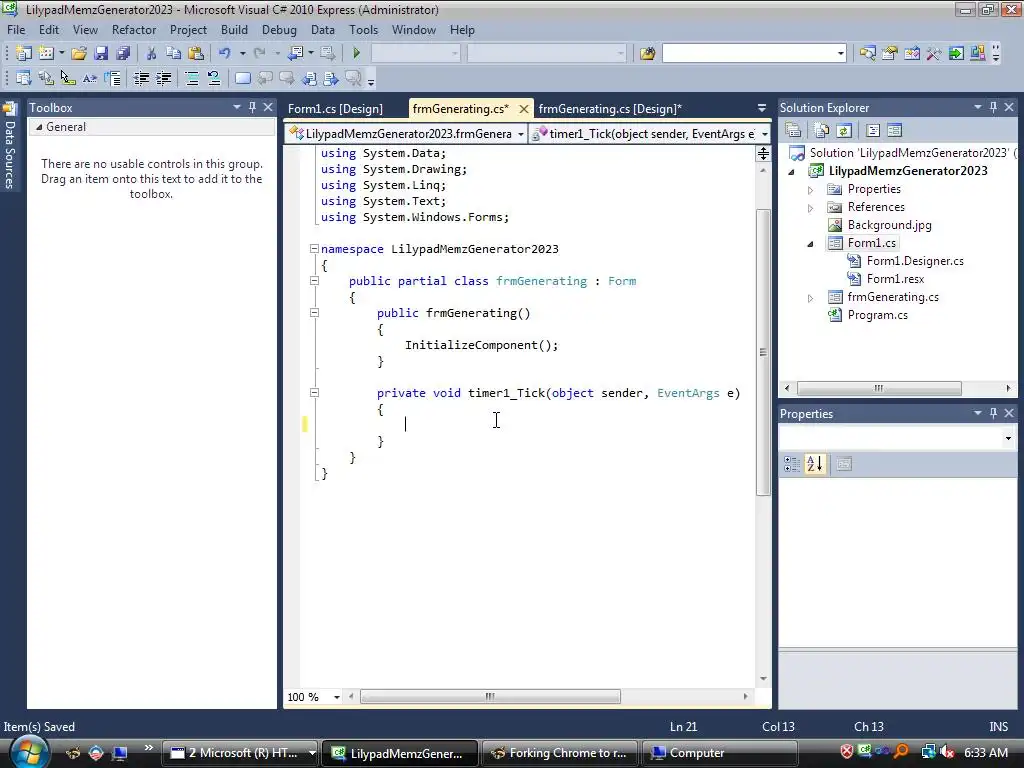Collapse the namespace LilypadMemzGenerator2023 code block
This screenshot has height=768, width=1024.
pyautogui.click(x=314, y=249)
